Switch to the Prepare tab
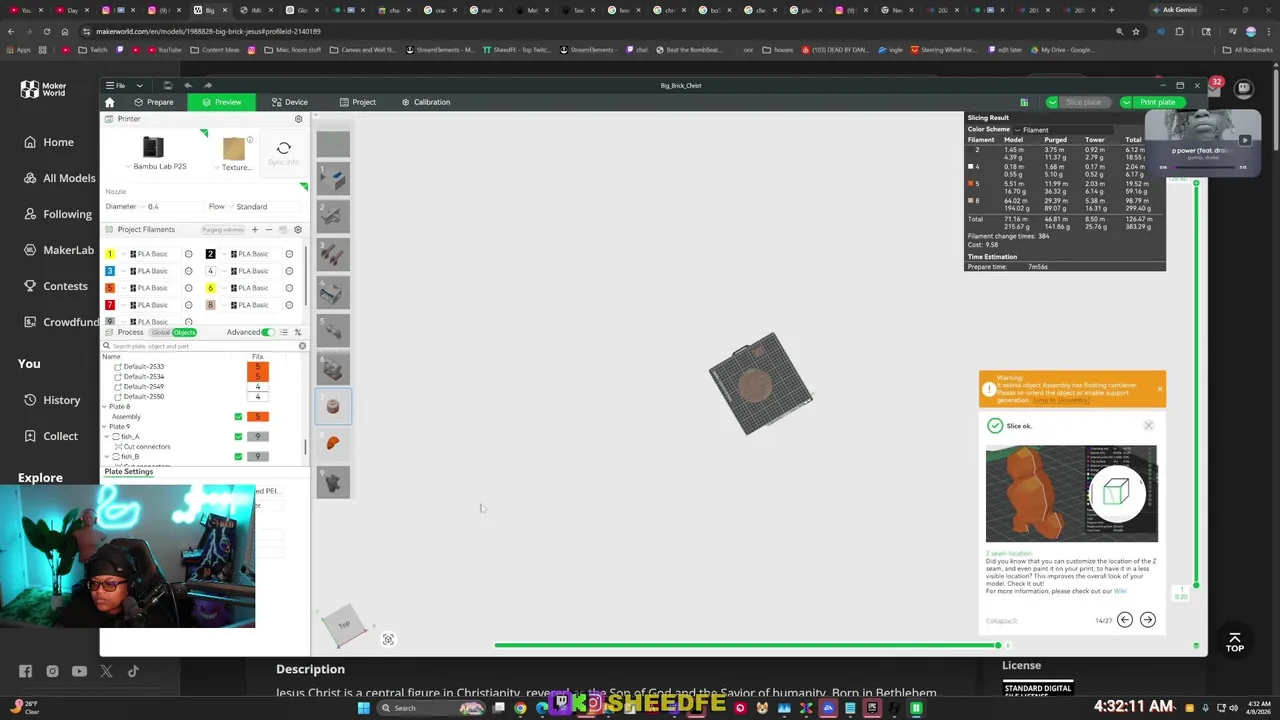 tap(153, 102)
